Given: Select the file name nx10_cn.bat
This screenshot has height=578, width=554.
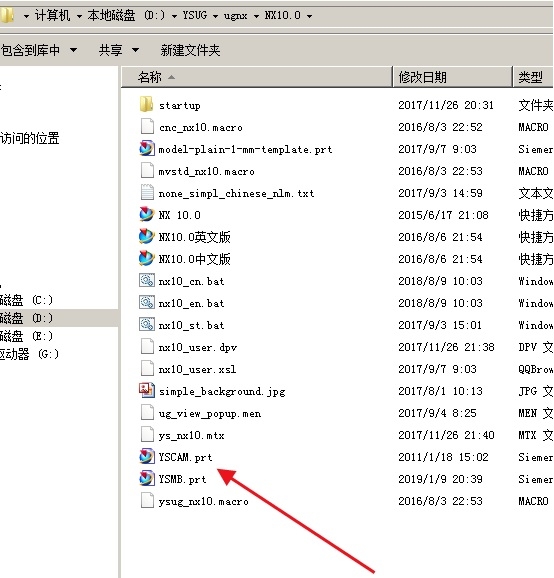Looking at the screenshot, I should [191, 281].
